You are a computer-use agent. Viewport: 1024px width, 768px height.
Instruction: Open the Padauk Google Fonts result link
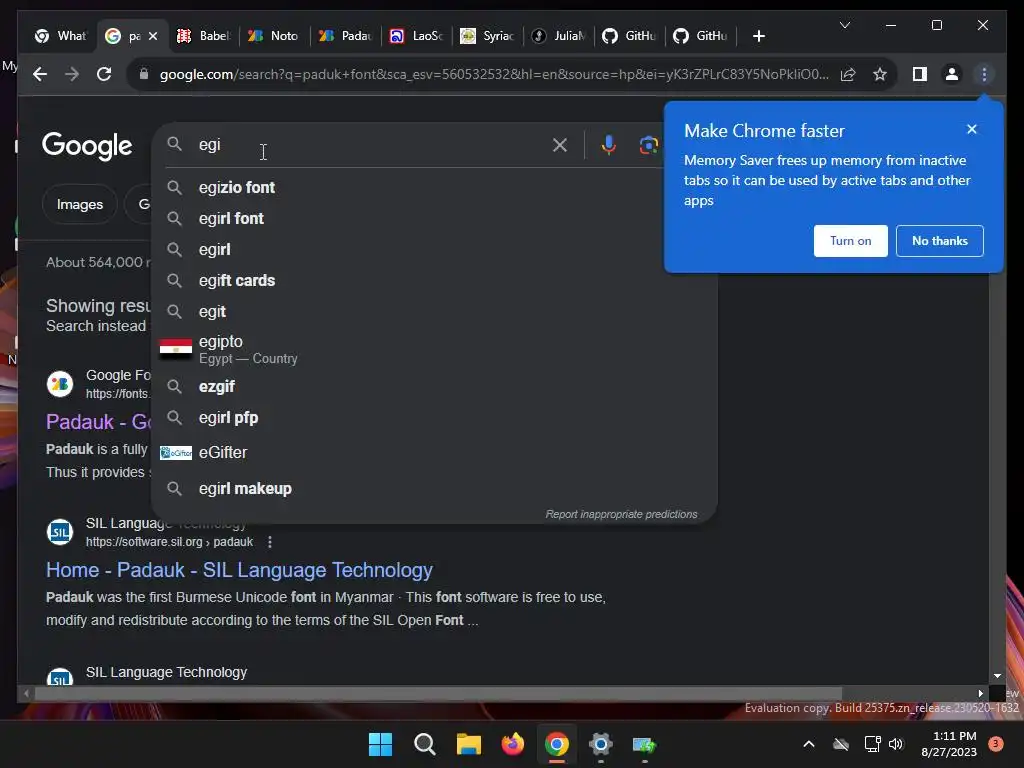click(x=99, y=422)
